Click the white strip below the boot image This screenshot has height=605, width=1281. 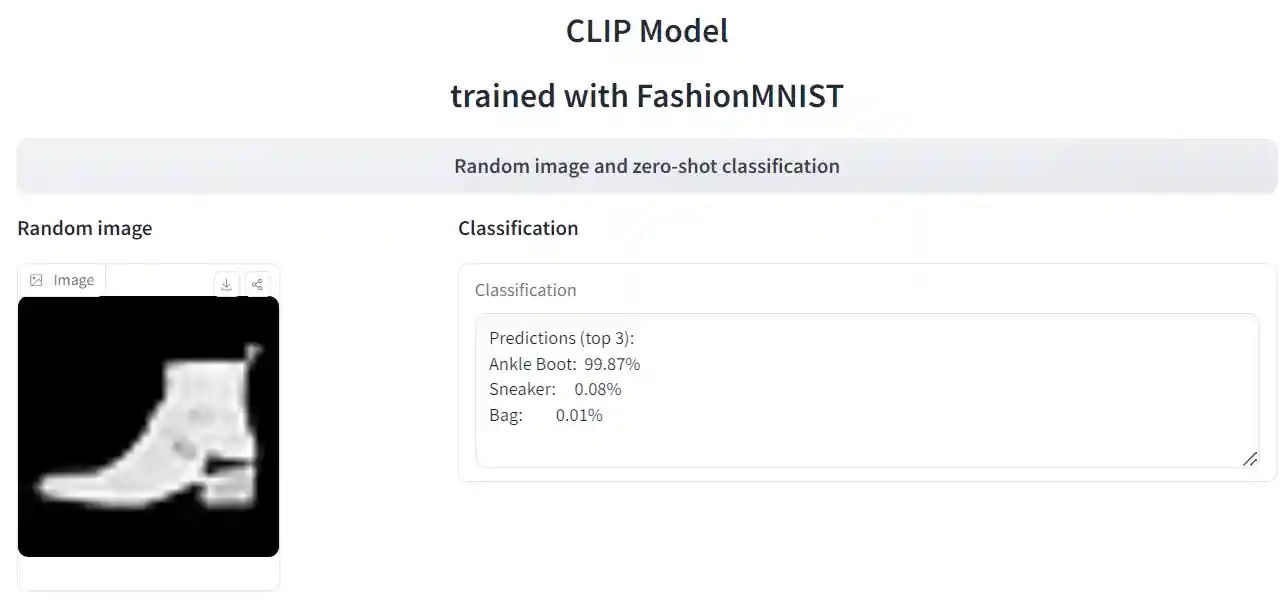pyautogui.click(x=148, y=573)
